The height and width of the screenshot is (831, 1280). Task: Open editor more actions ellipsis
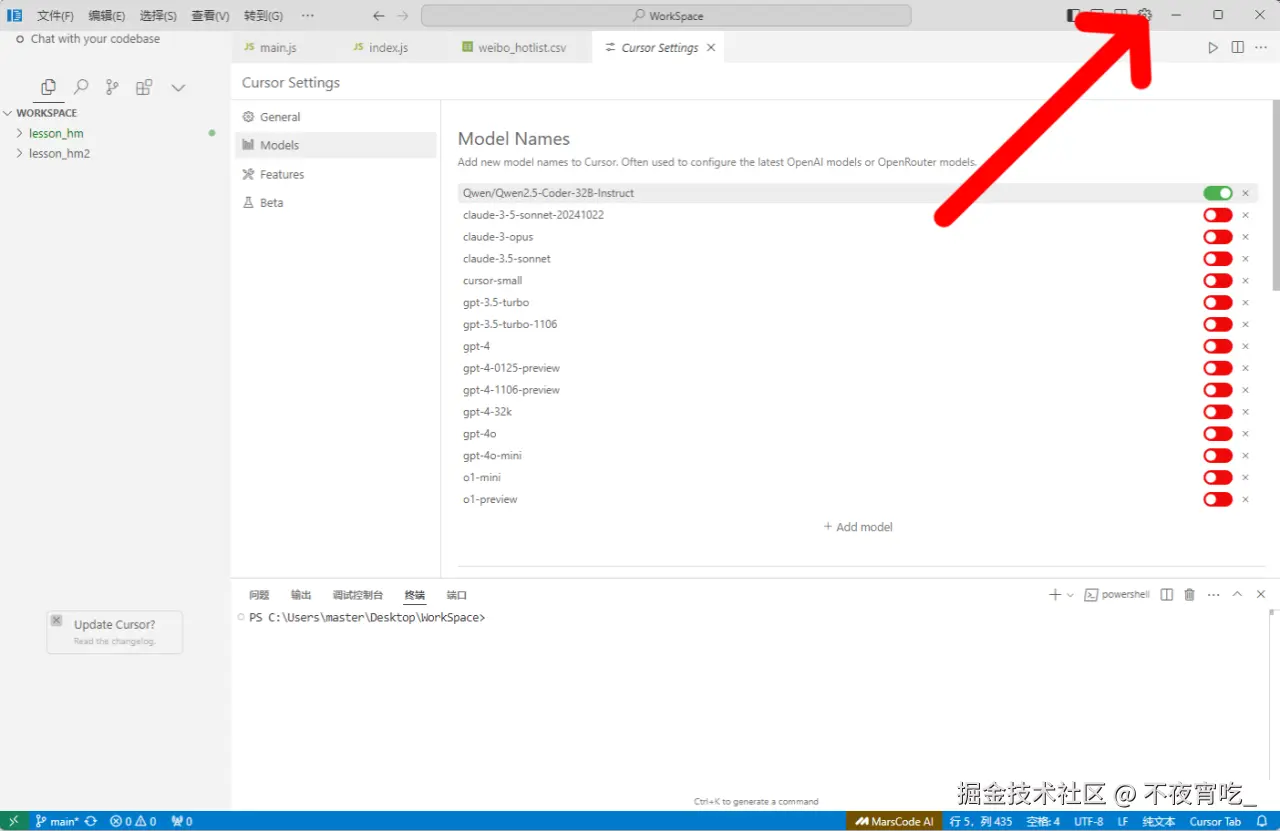1261,47
